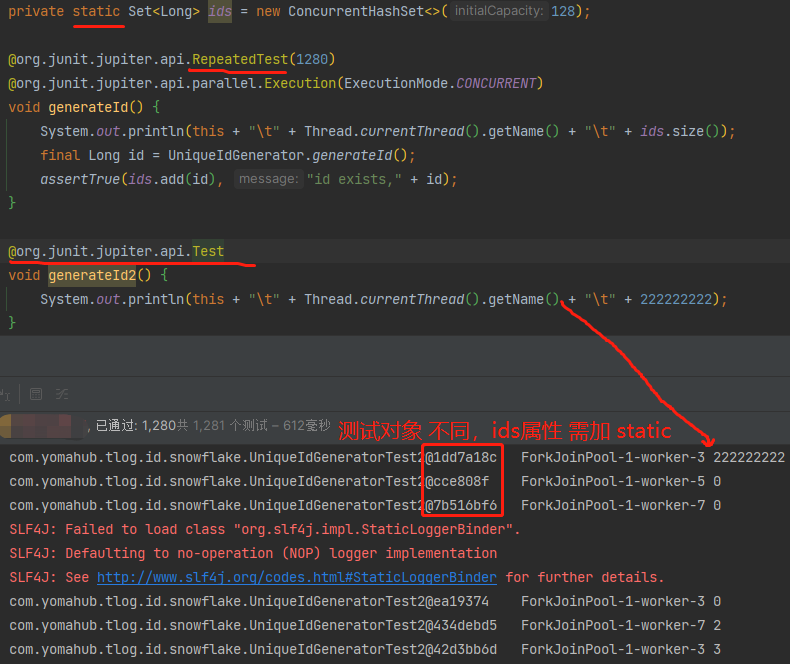The image size is (790, 664).
Task: Click console line with @ea19374
Action: pyautogui.click(x=365, y=602)
